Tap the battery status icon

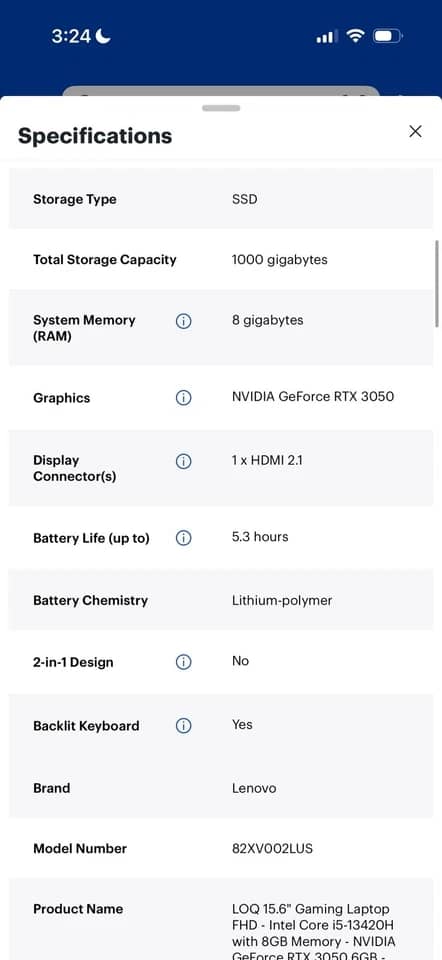[388, 37]
